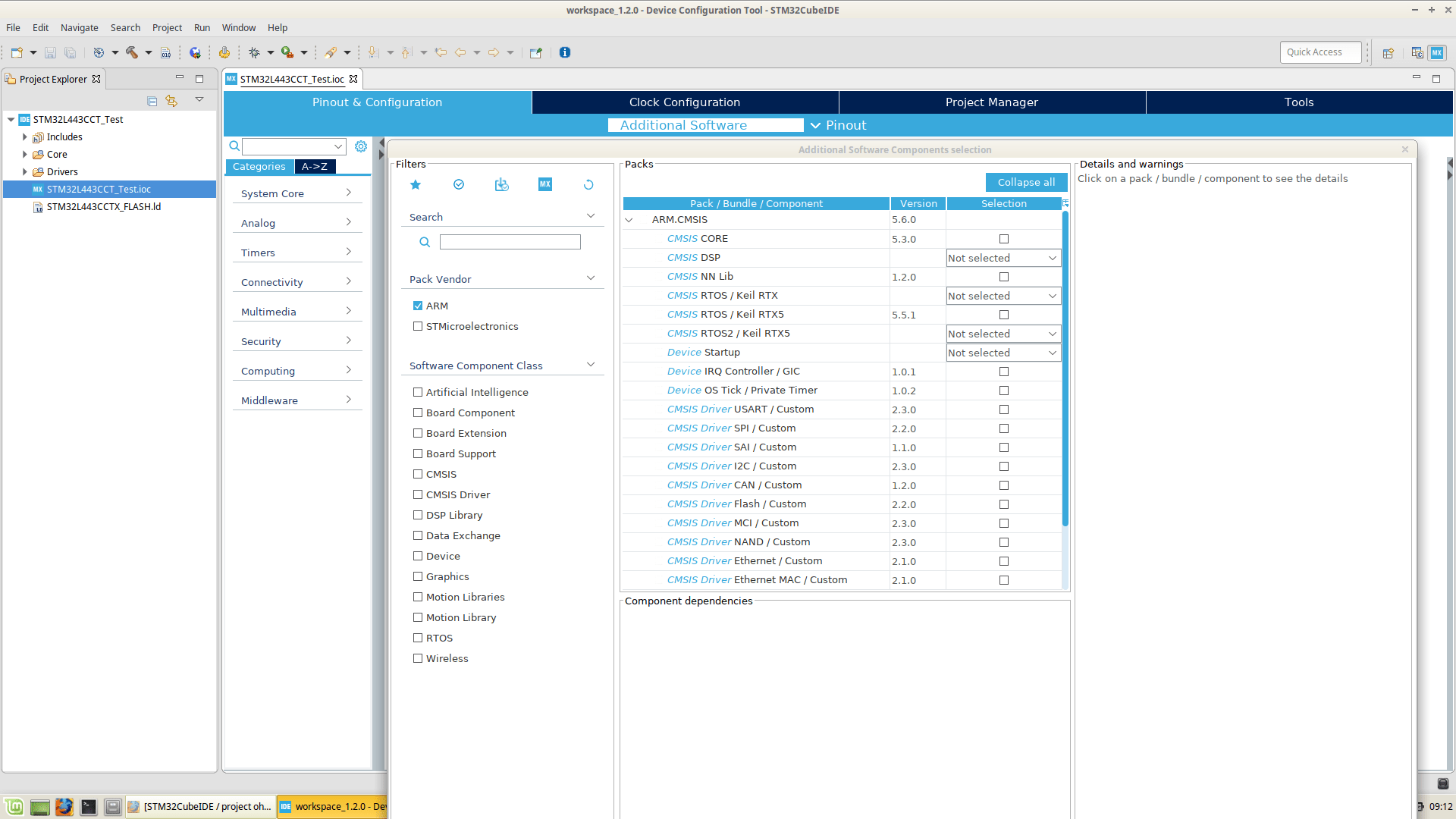Collapse the Software Component Class section
Image resolution: width=1456 pixels, height=819 pixels.
(591, 365)
